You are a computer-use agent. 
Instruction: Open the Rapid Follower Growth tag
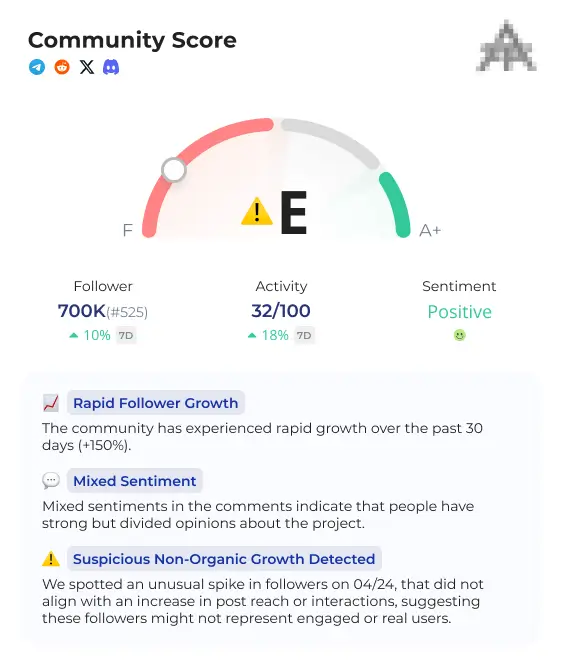pos(156,403)
